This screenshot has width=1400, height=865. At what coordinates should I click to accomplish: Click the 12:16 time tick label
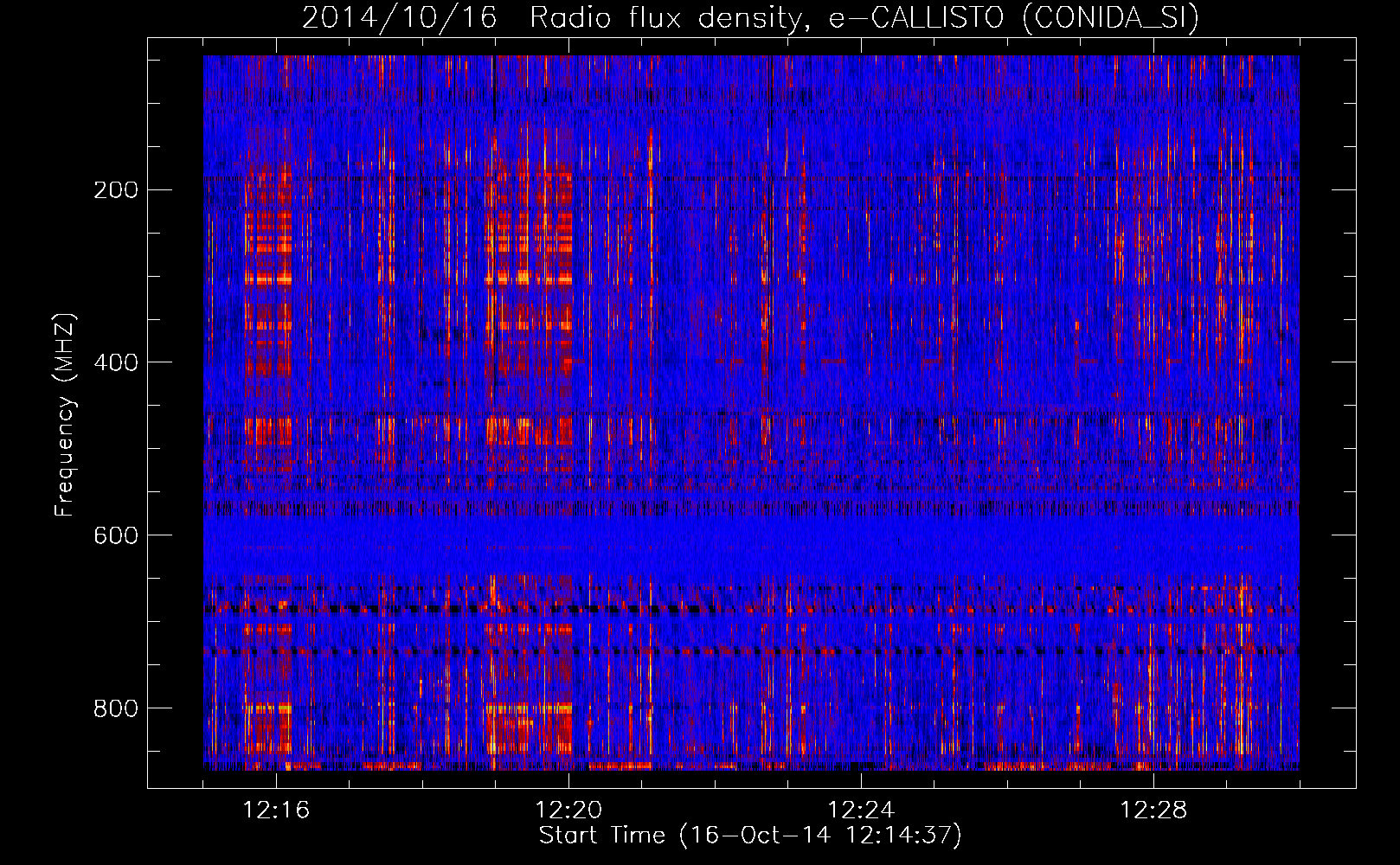(x=276, y=811)
